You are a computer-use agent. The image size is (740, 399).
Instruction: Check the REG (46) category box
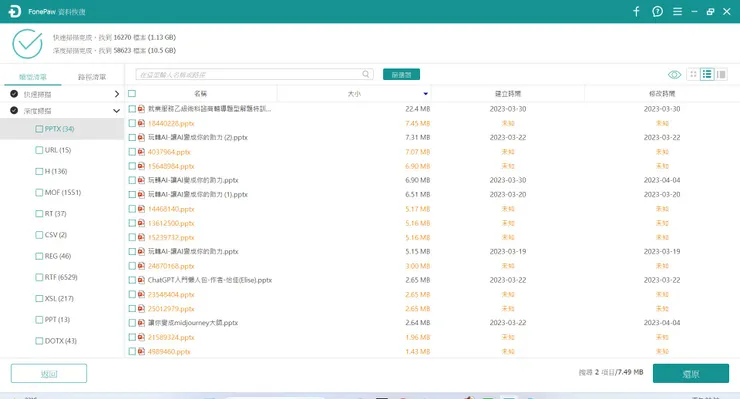click(x=39, y=256)
